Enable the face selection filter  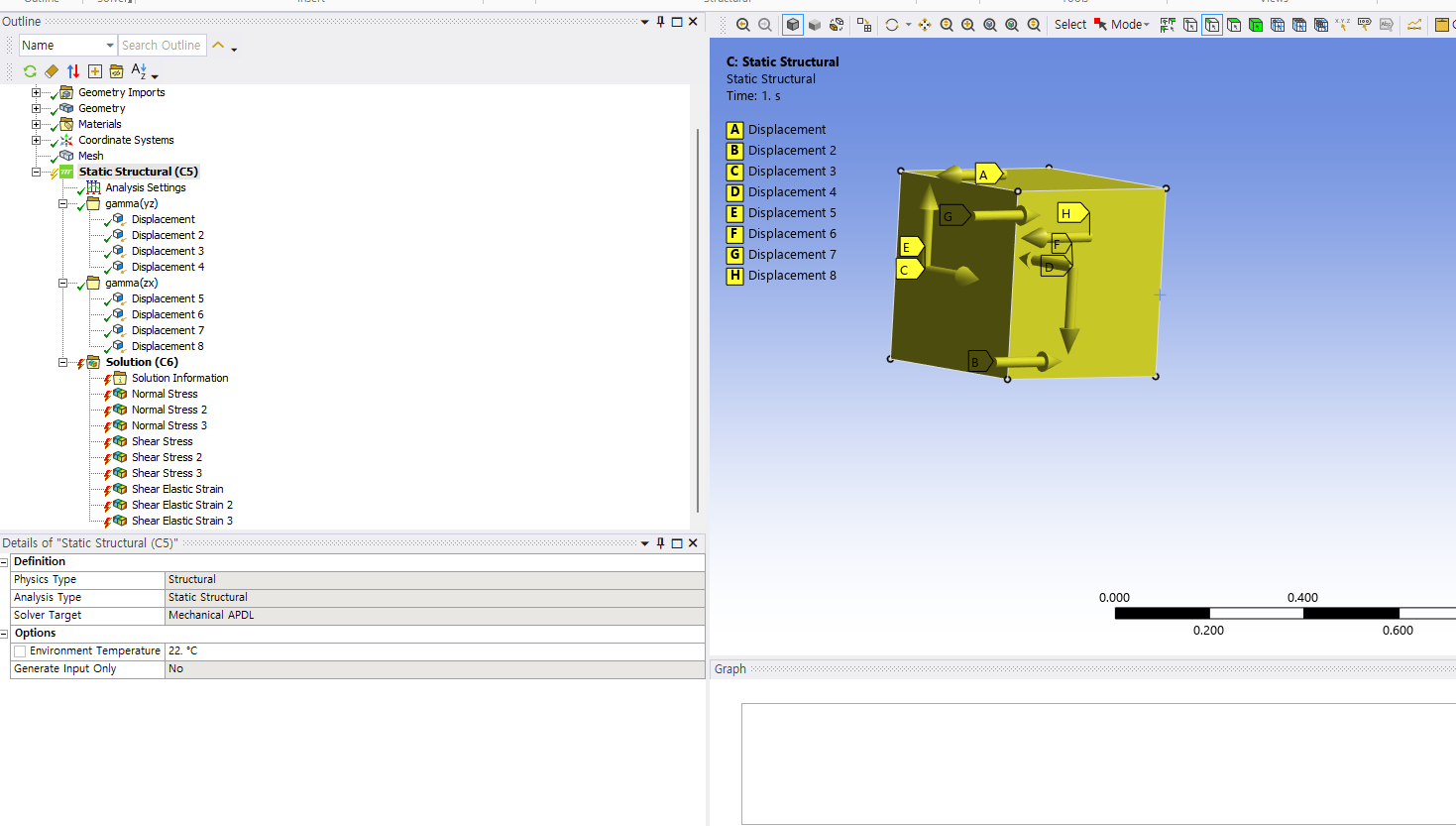coord(1234,25)
